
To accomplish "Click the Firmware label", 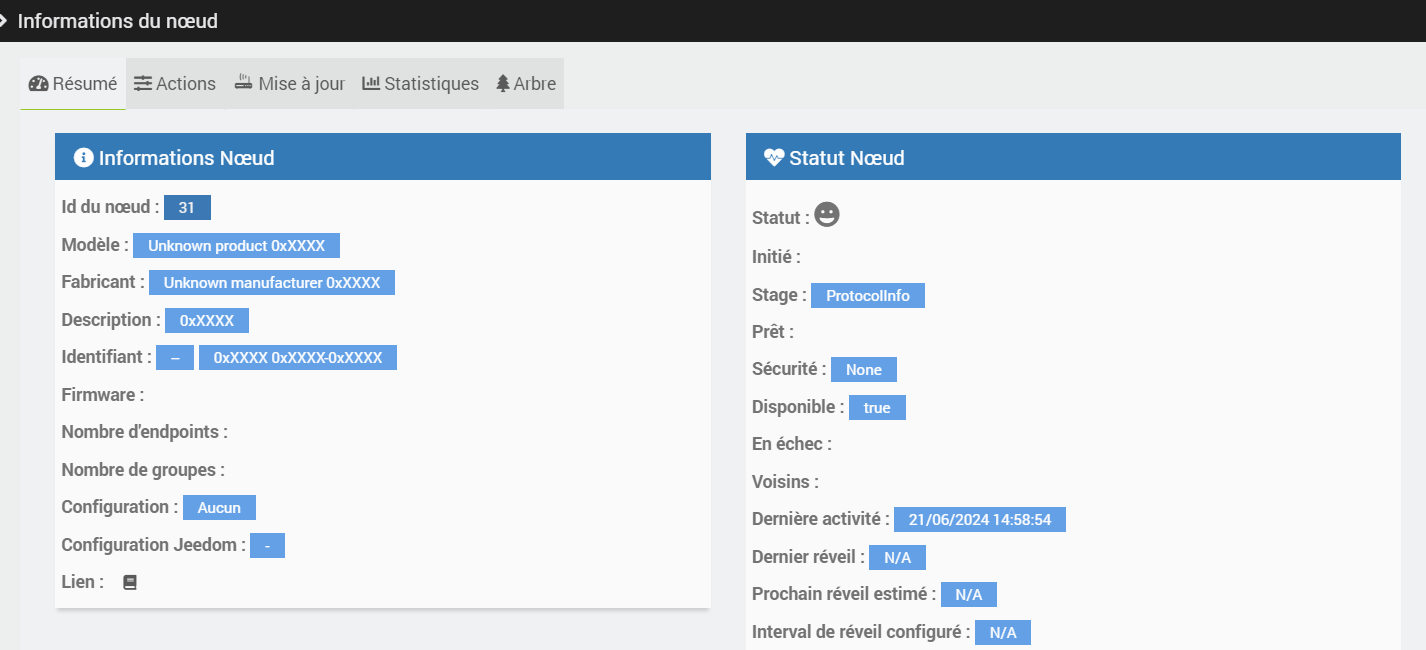I will (103, 395).
